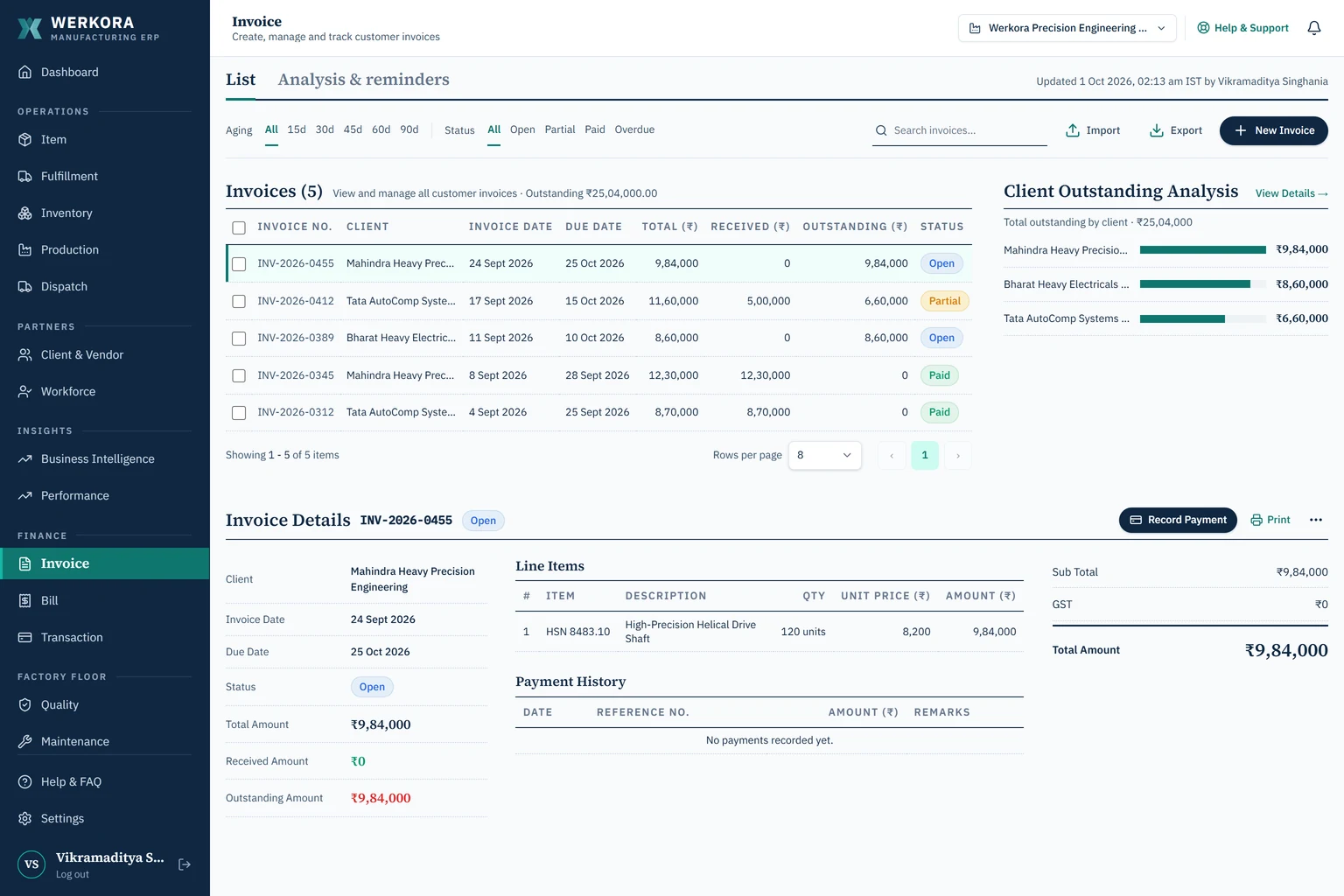Open the three-dots more options menu
The image size is (1344, 896).
pyautogui.click(x=1315, y=520)
